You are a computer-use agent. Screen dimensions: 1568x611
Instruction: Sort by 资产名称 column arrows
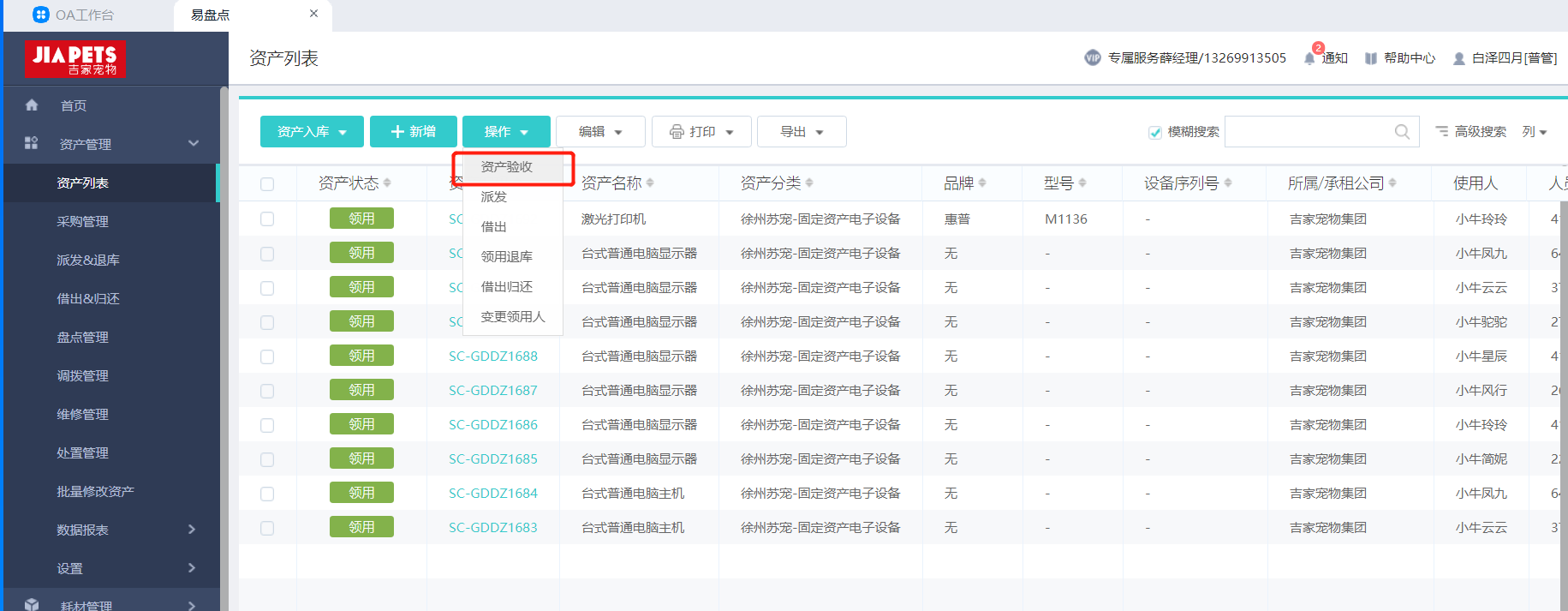[x=650, y=183]
